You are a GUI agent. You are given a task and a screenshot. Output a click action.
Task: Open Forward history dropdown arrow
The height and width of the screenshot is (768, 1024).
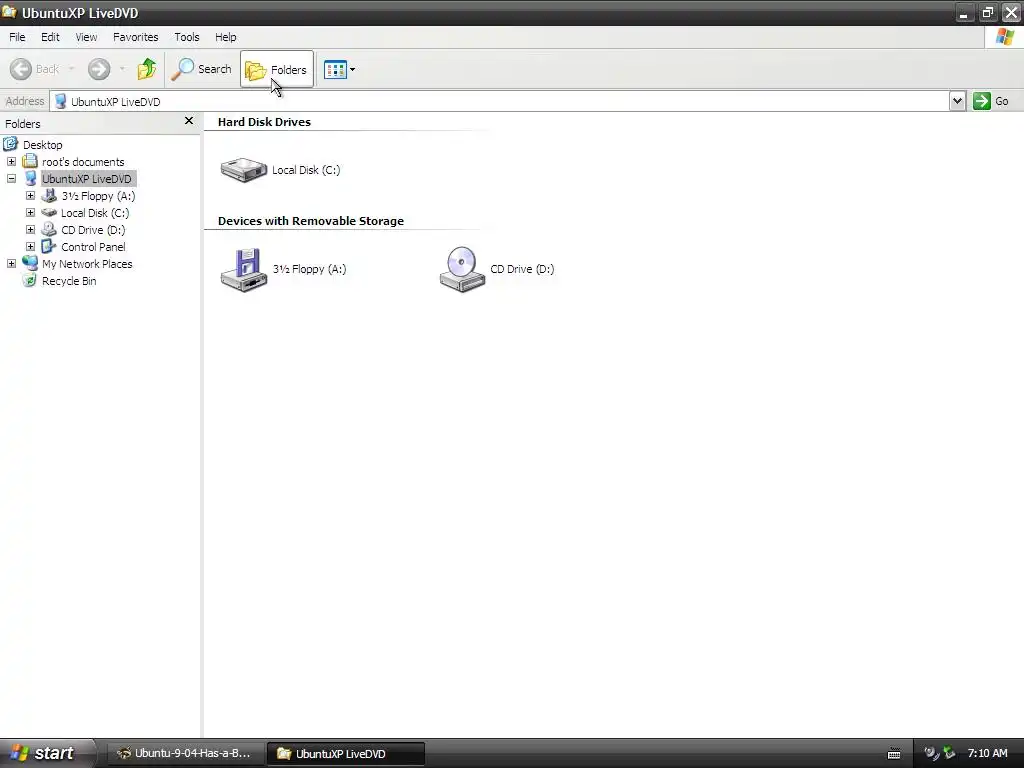point(122,69)
